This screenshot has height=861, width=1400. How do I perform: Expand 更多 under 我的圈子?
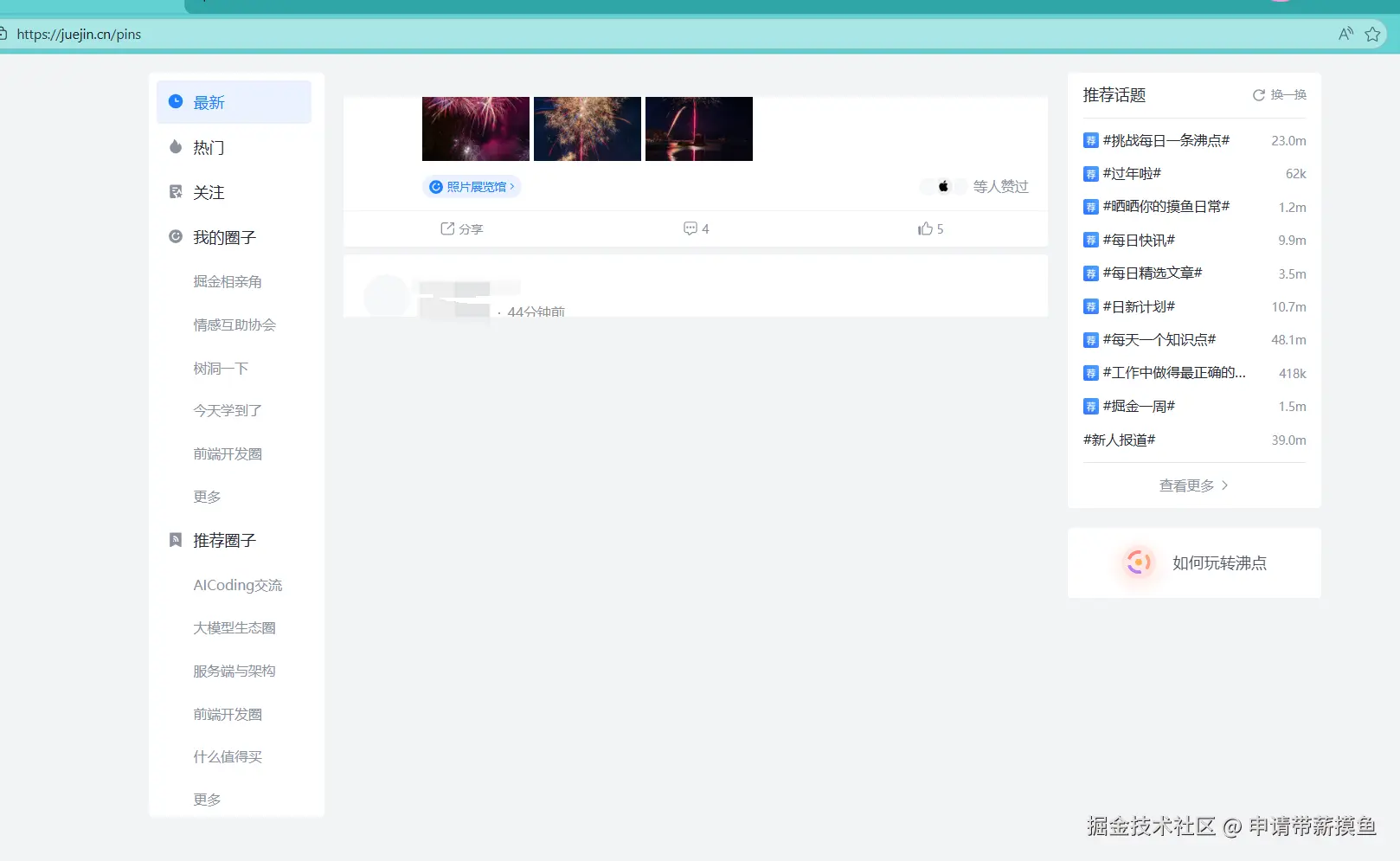(207, 497)
